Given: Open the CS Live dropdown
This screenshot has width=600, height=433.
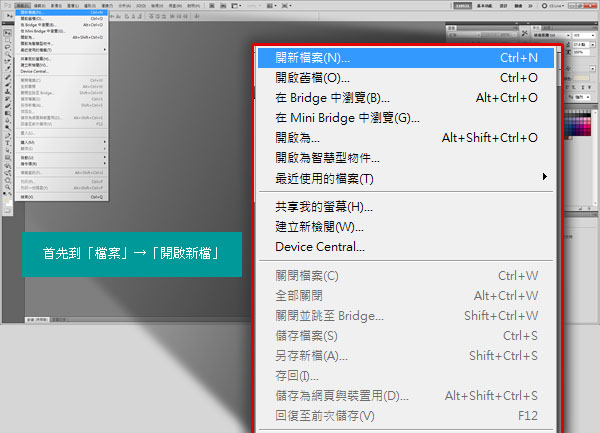Looking at the screenshot, I should pos(553,6).
